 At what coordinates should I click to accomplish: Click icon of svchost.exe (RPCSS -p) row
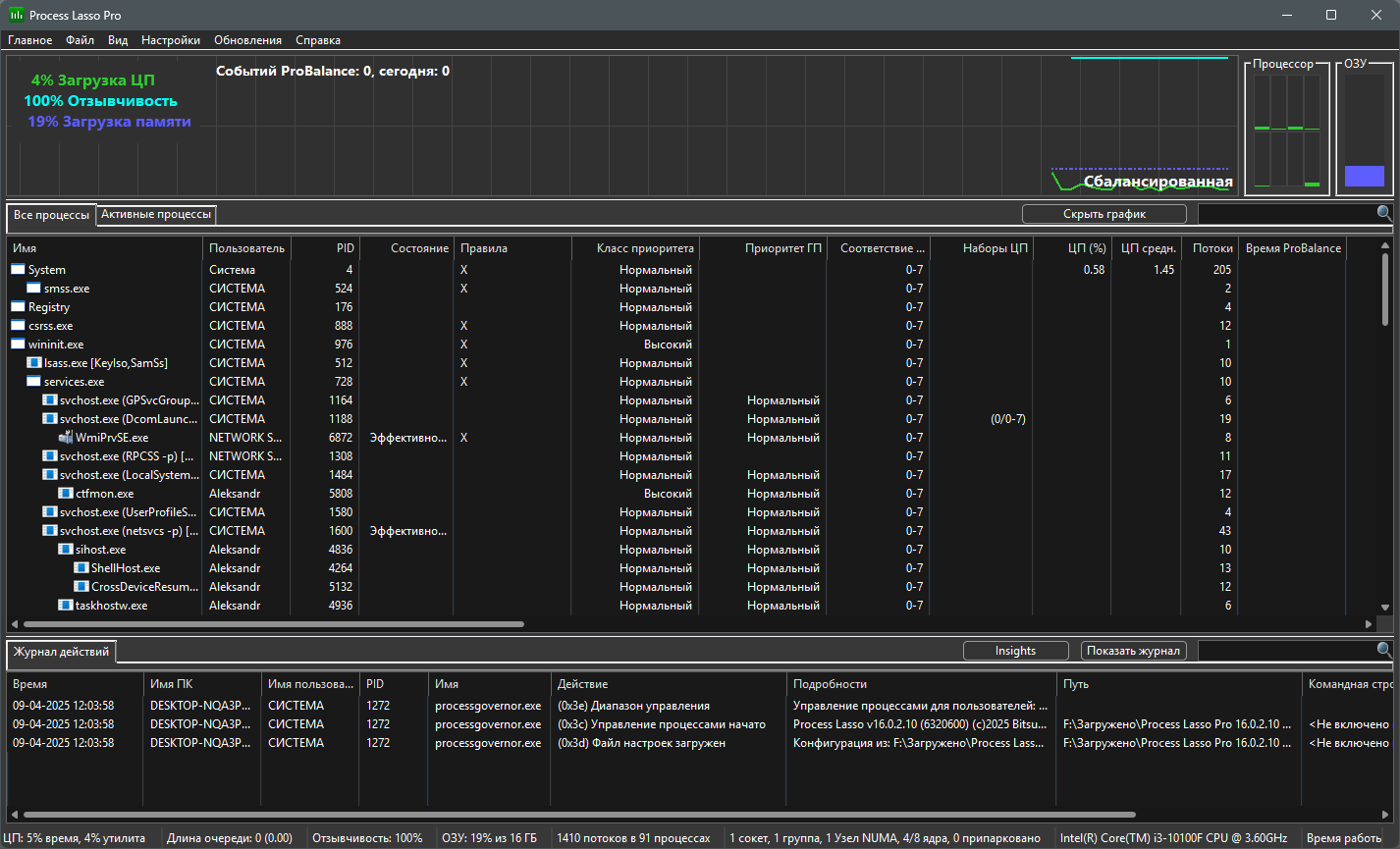pos(49,456)
